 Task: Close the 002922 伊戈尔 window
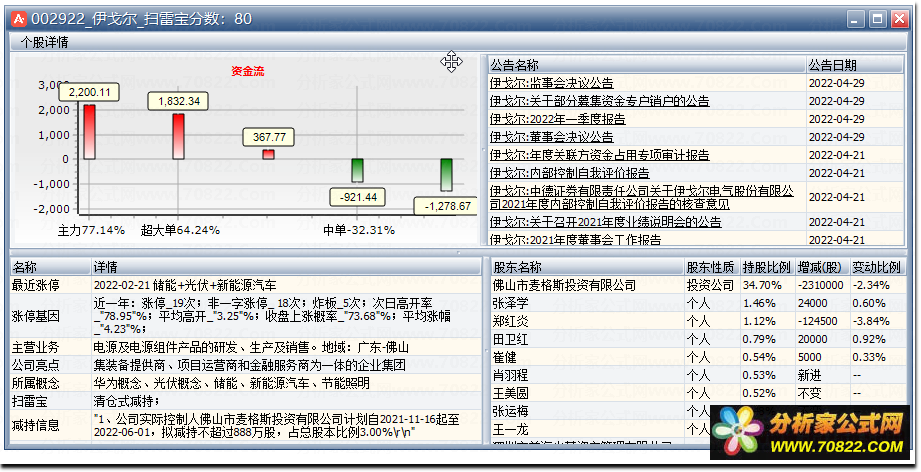click(899, 19)
